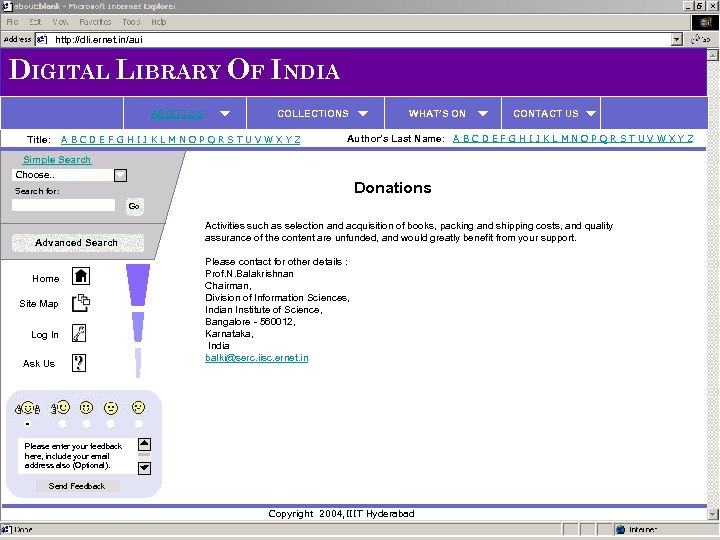720x540 pixels.
Task: Click the page scrollbar down arrow
Action: pos(713,514)
